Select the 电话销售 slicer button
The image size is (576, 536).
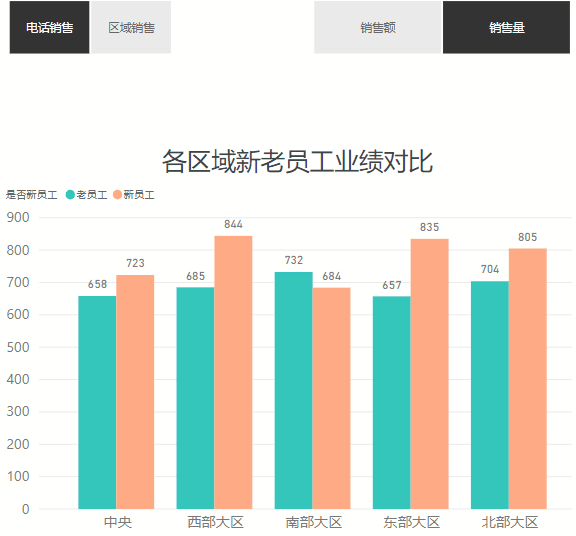(49, 27)
